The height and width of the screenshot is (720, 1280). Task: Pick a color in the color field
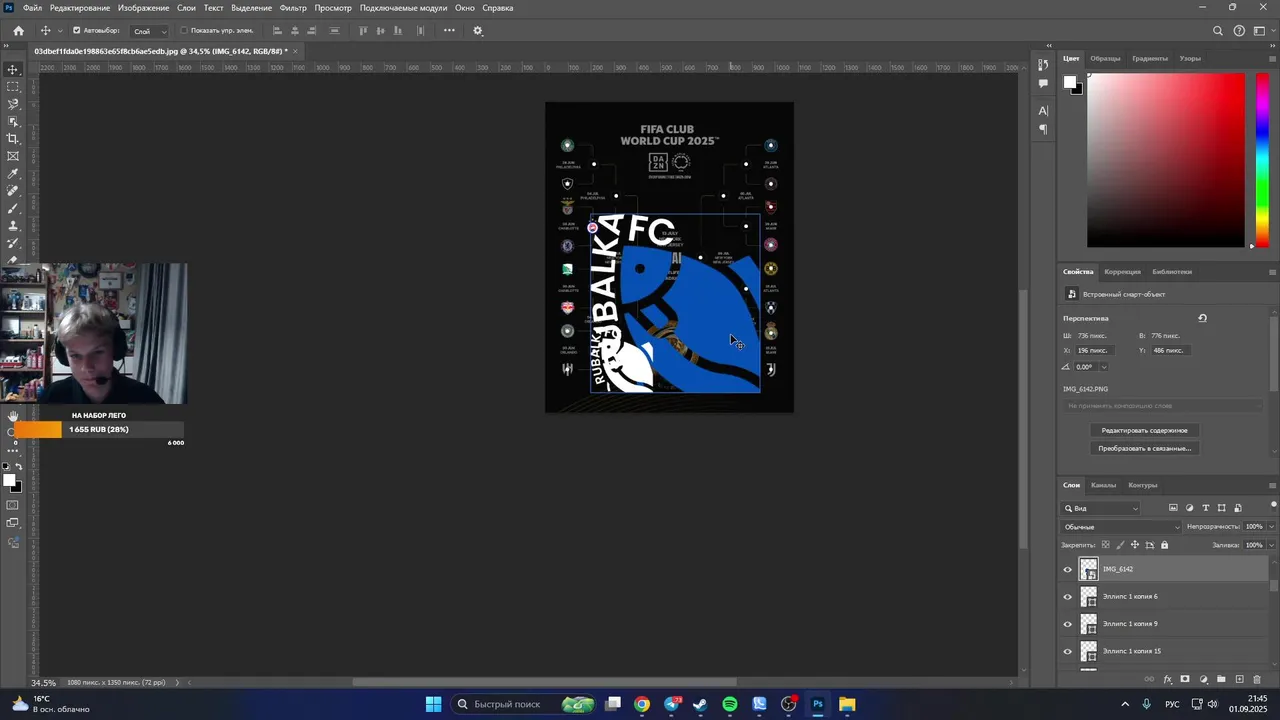[x=1165, y=160]
